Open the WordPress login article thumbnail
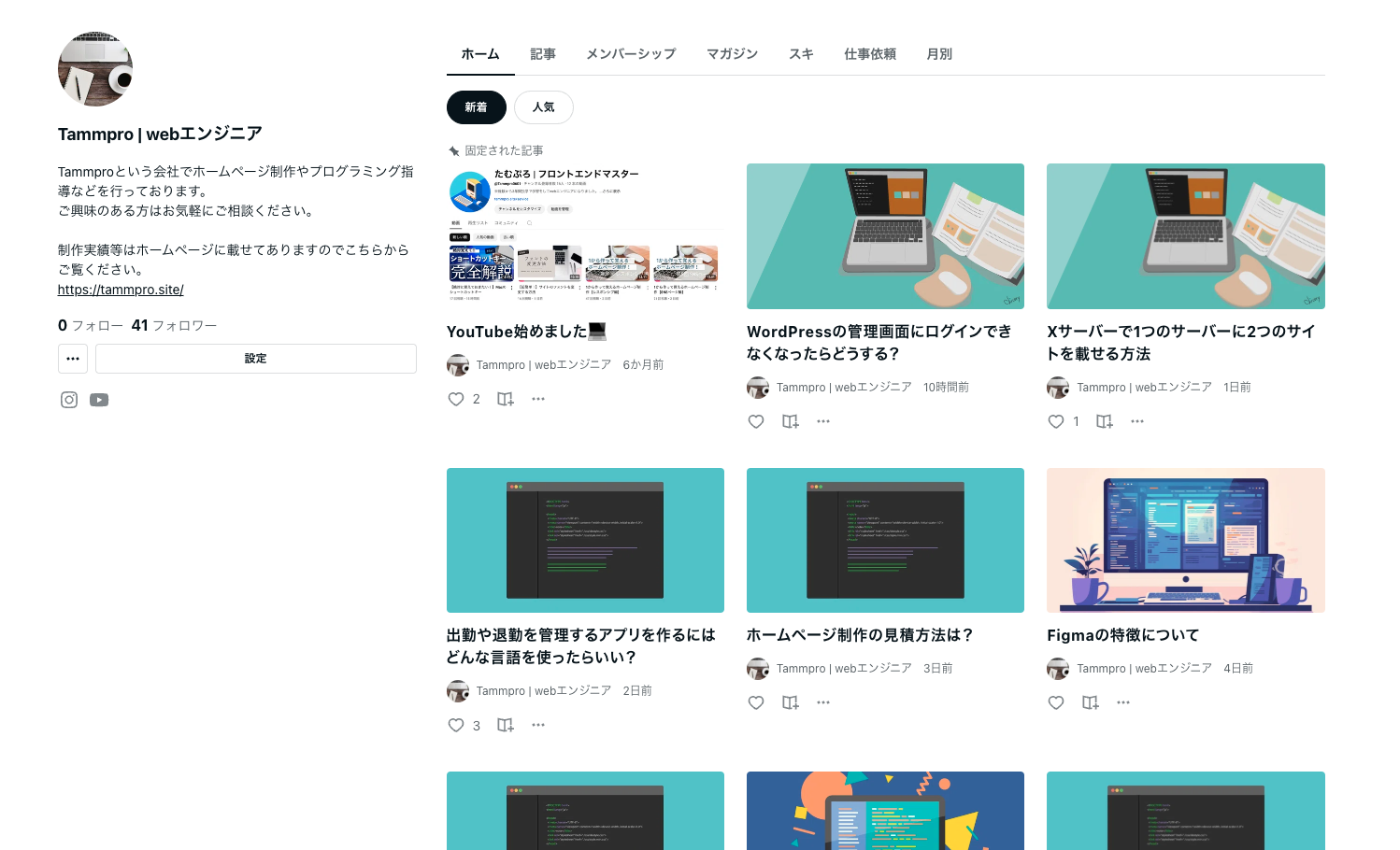The width and height of the screenshot is (1400, 850). point(885,236)
